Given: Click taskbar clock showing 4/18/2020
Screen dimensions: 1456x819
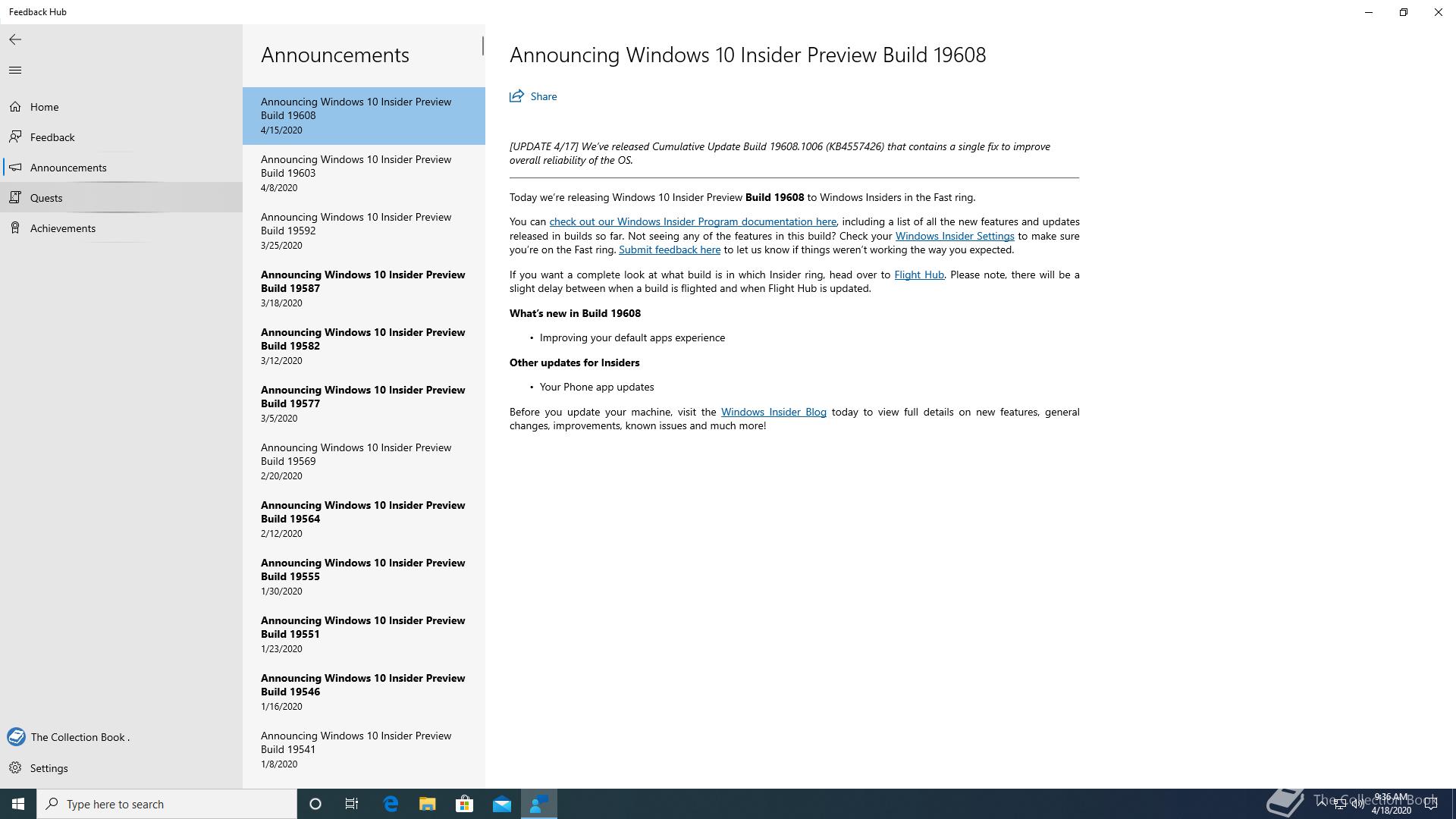Looking at the screenshot, I should coord(1391,804).
